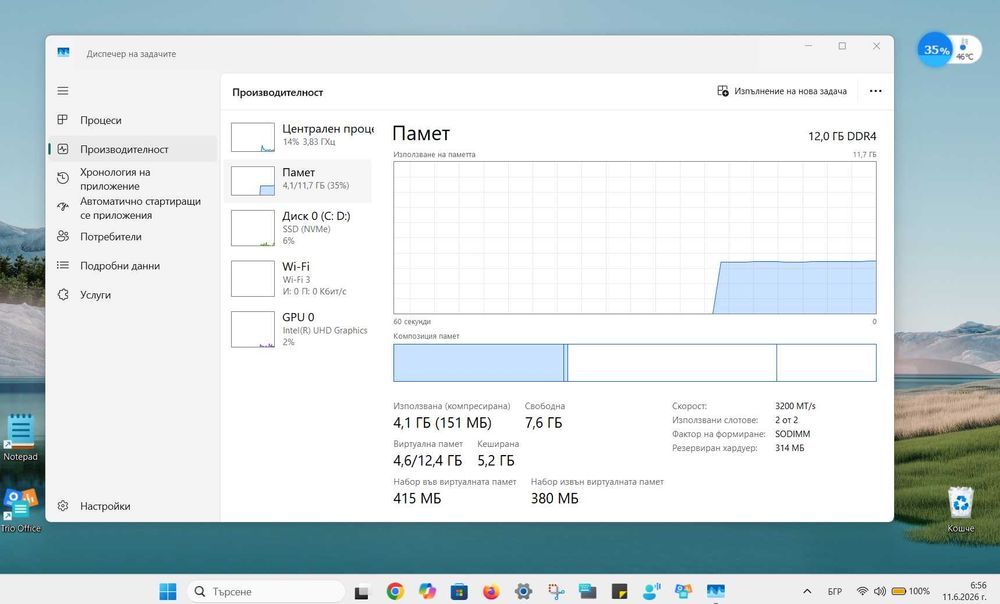Click the memory composition bar
The height and width of the screenshot is (604, 1000).
click(x=635, y=363)
